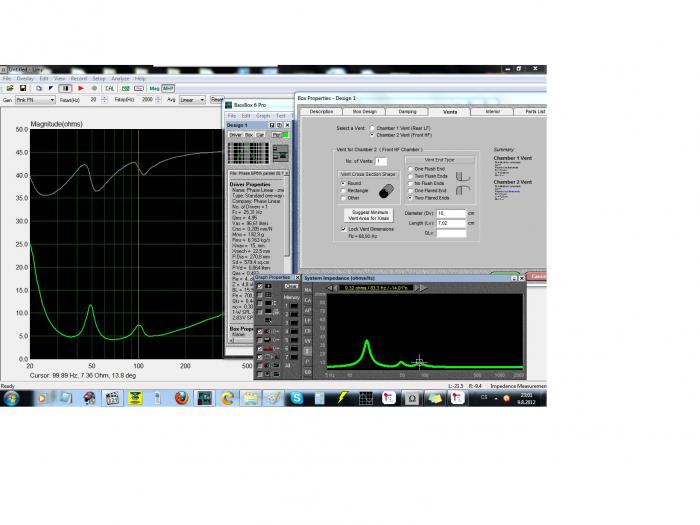The width and height of the screenshot is (700, 525).
Task: Select One Flared End vent type
Action: tap(410, 191)
